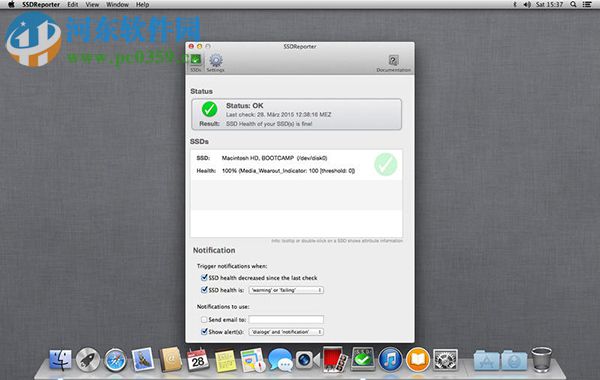Click the faded green checkmark in SSD row
Image resolution: width=600 pixels, height=380 pixels.
[385, 164]
